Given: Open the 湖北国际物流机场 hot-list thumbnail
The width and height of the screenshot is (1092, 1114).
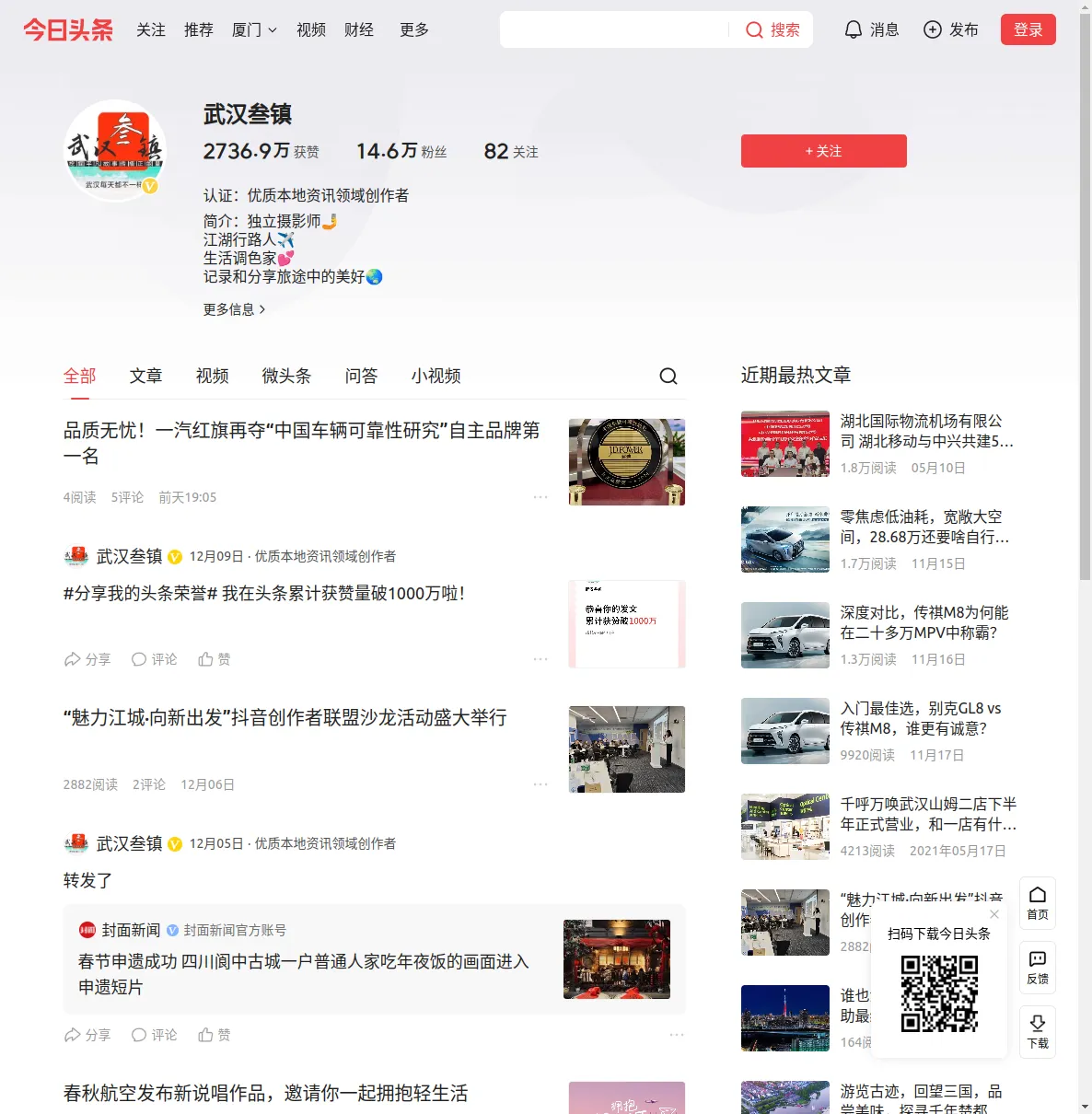Looking at the screenshot, I should pos(785,444).
